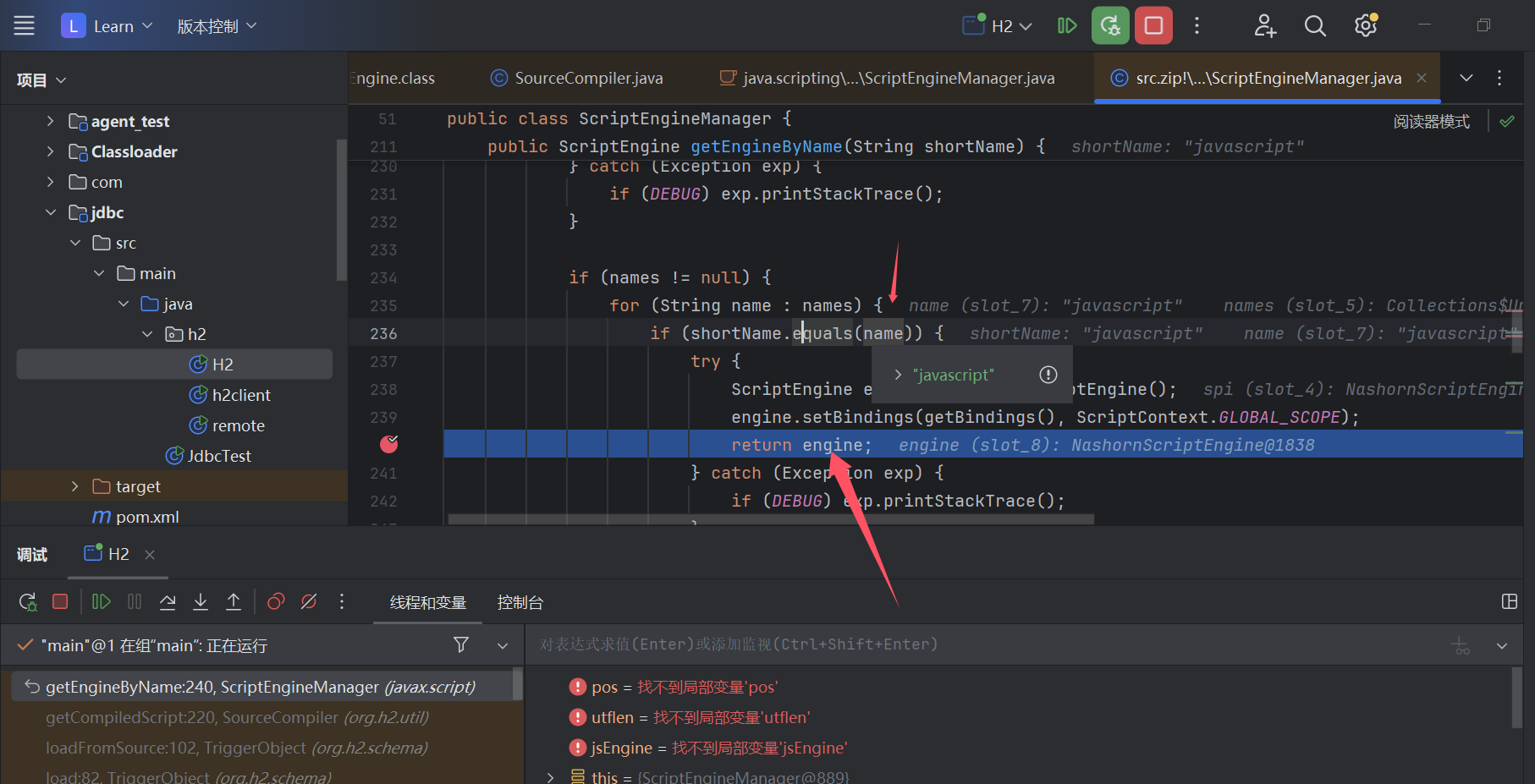This screenshot has width=1535, height=784.
Task: Collapse the main folder
Action: (99, 273)
